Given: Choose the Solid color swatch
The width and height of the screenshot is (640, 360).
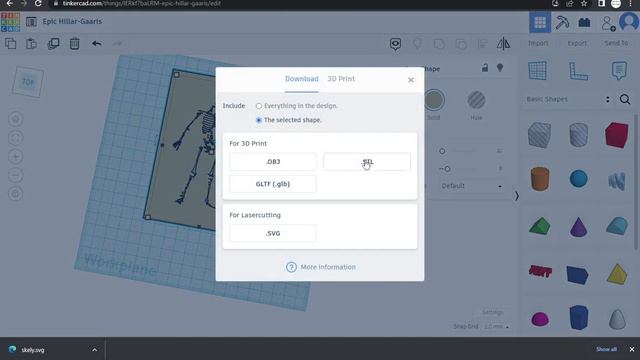Looking at the screenshot, I should click(434, 100).
